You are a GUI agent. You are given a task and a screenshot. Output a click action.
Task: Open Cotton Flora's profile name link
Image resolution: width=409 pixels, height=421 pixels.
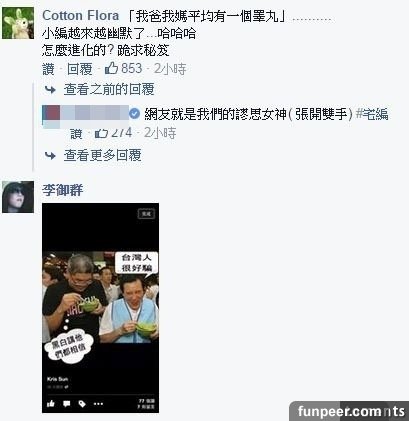tap(80, 16)
